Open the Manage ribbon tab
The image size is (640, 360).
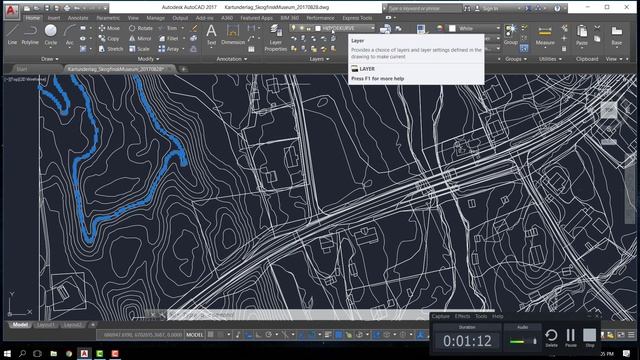point(156,18)
